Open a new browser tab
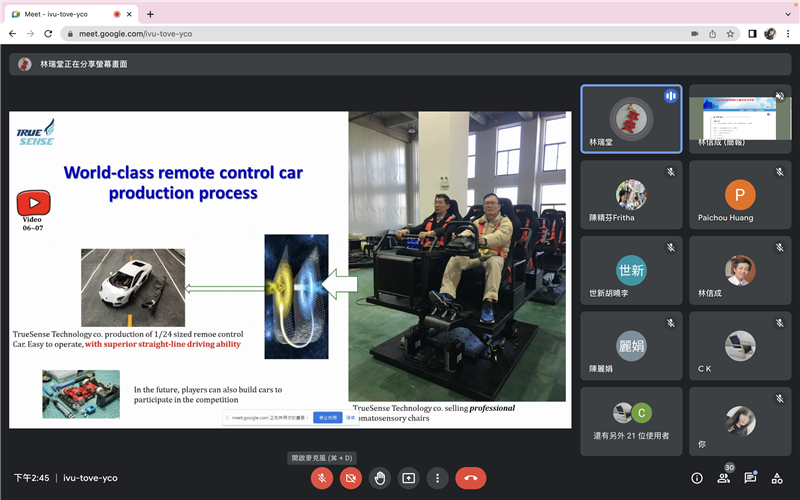 pos(150,14)
